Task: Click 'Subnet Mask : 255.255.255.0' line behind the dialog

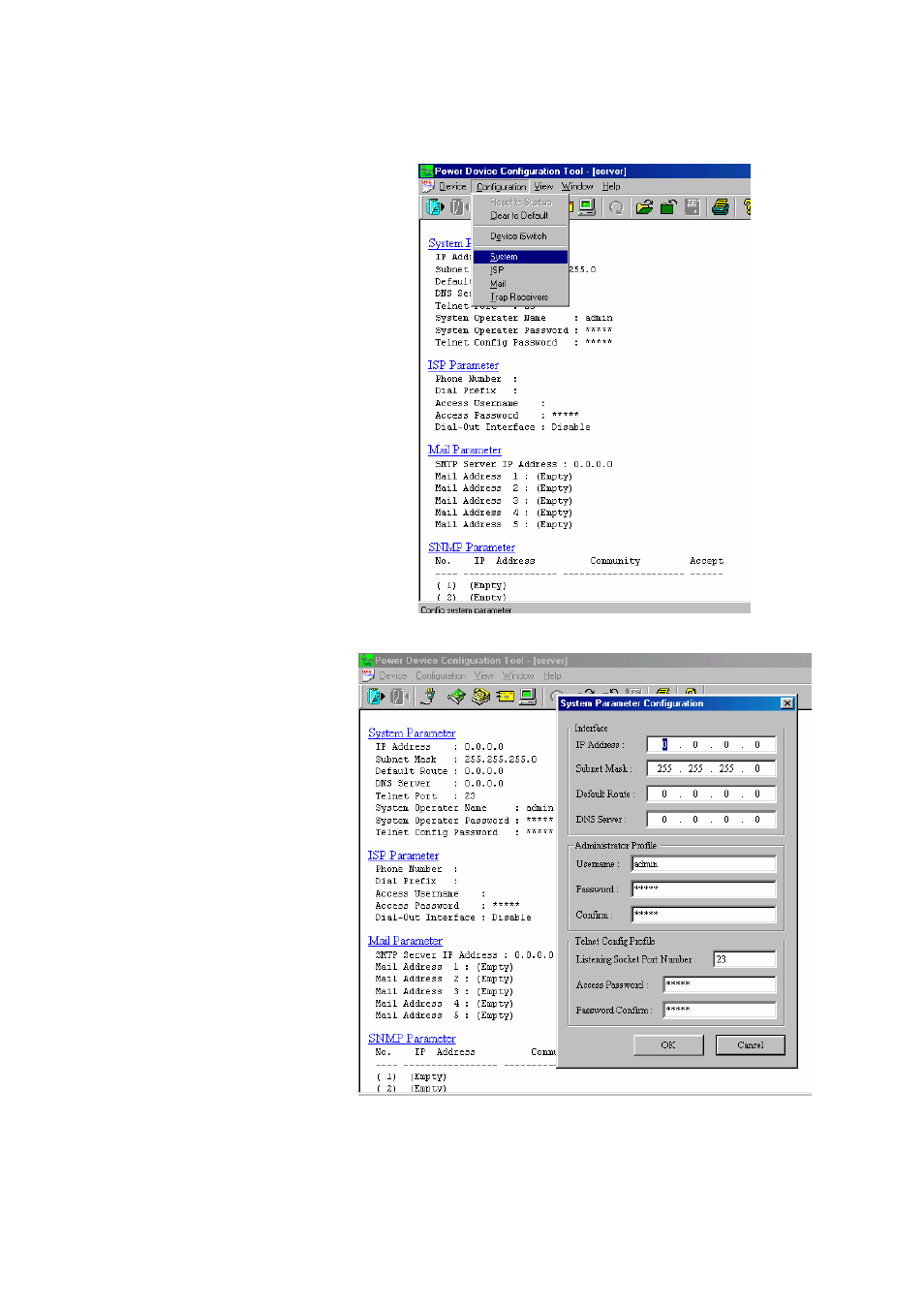Action: [456, 760]
